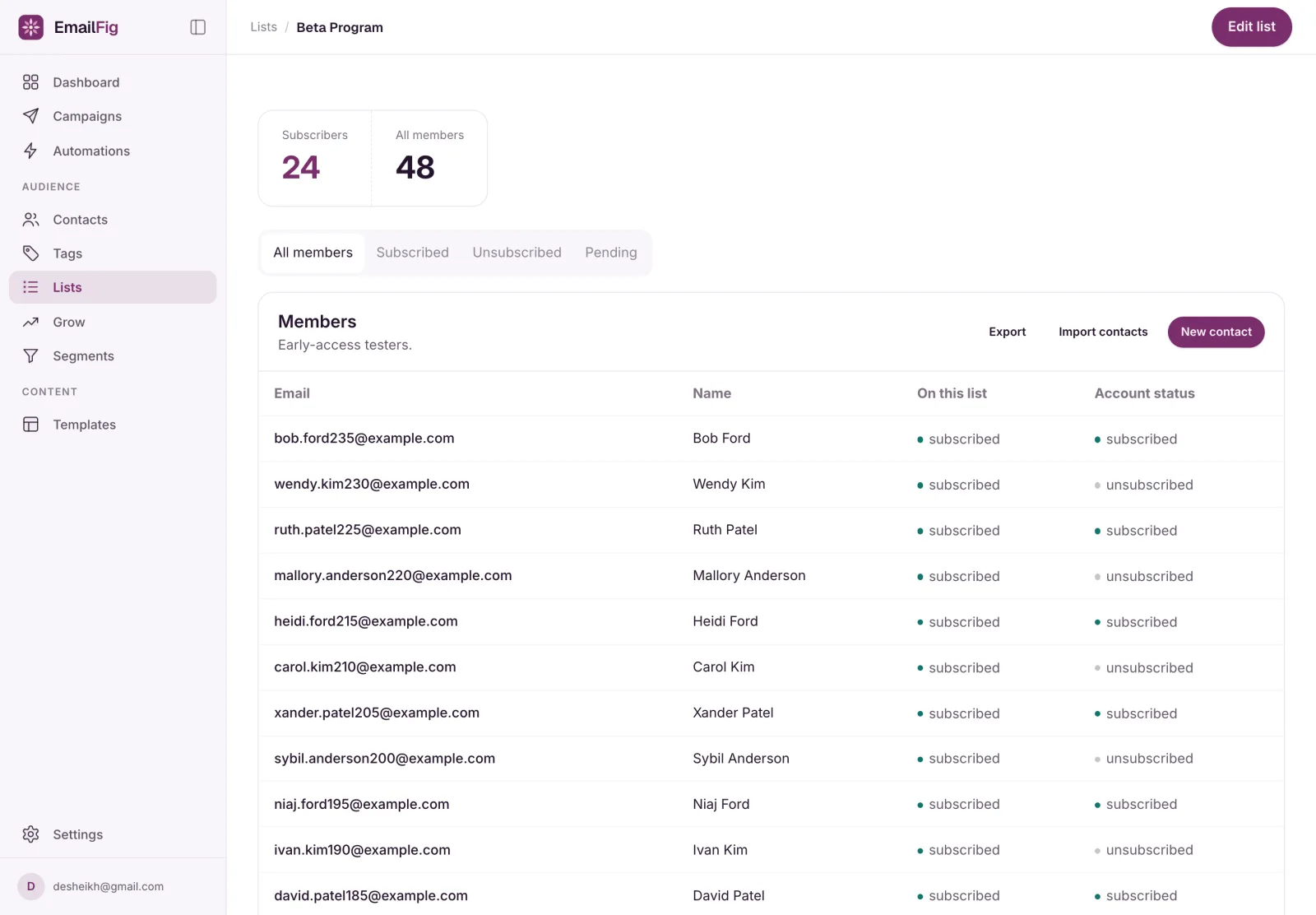Viewport: 1316px width, 915px height.
Task: Click the name Heidi Ford
Action: coord(725,621)
